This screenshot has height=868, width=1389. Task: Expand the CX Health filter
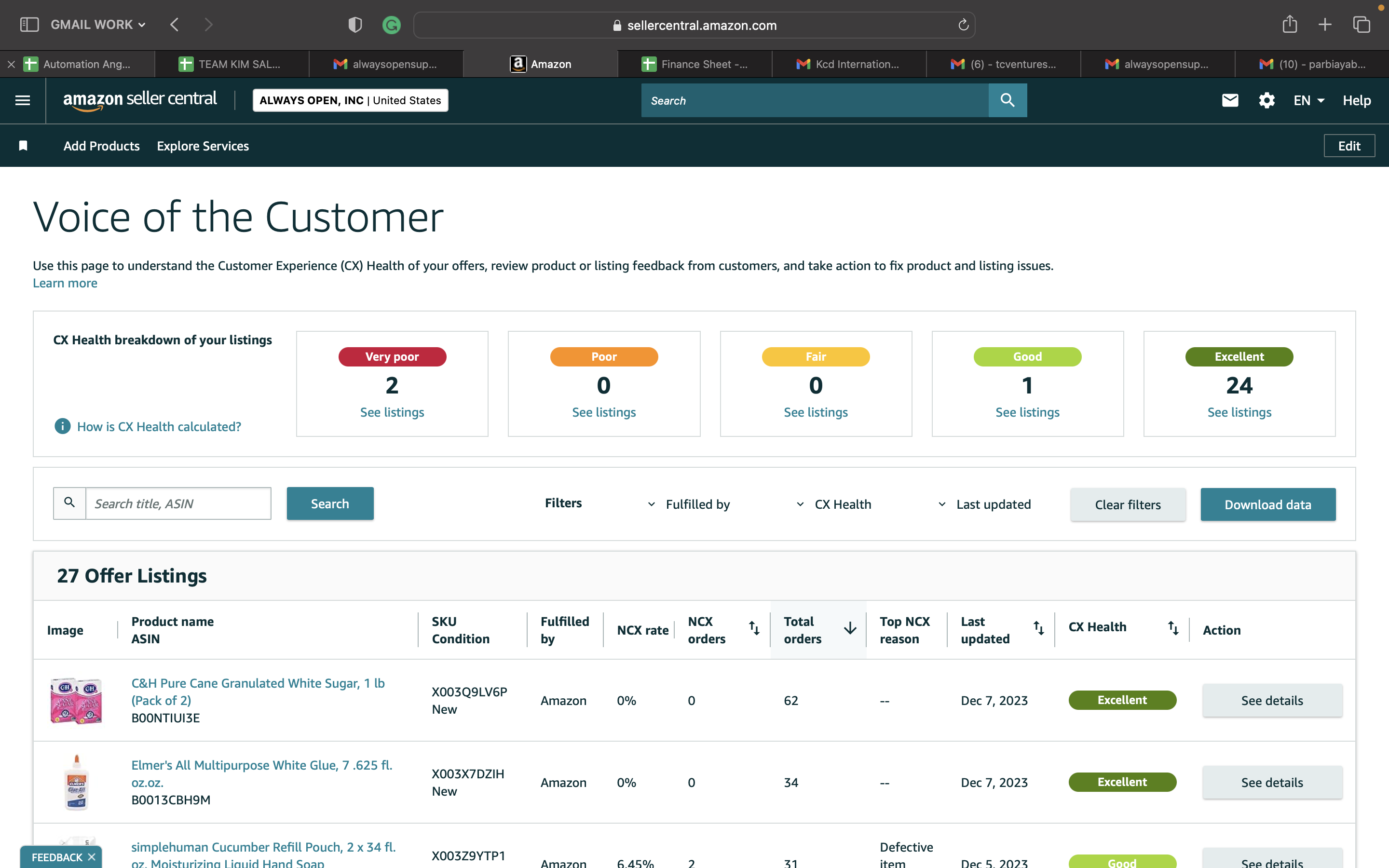[x=833, y=504]
